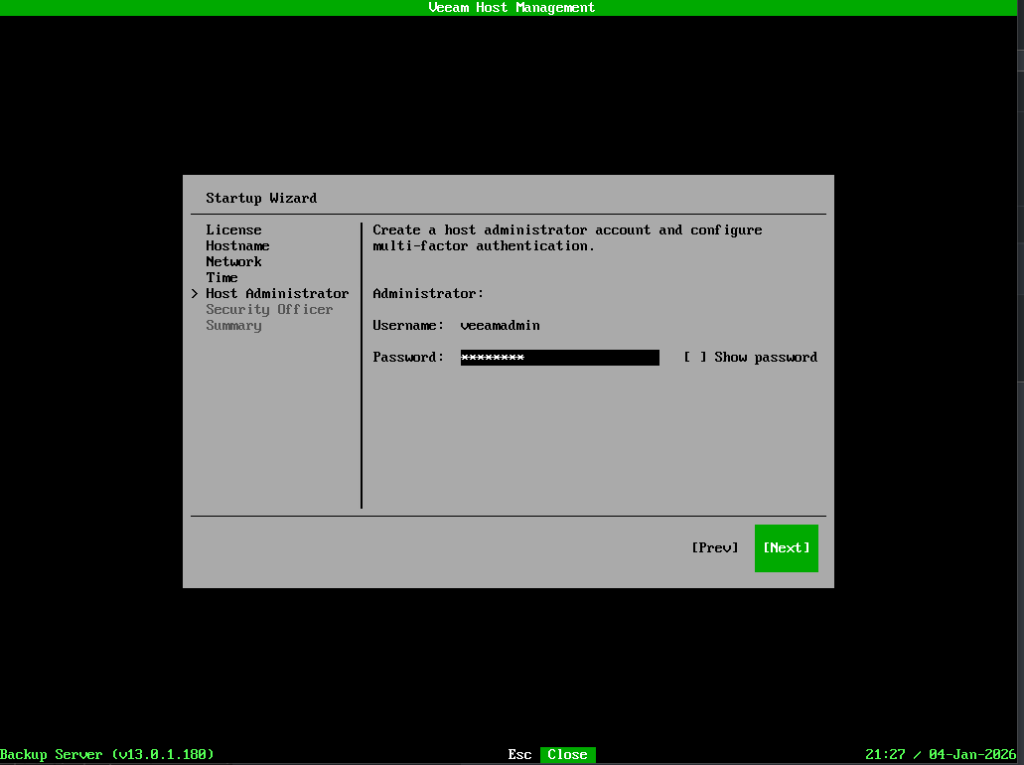
Task: Click the Esc key hint label
Action: 519,755
